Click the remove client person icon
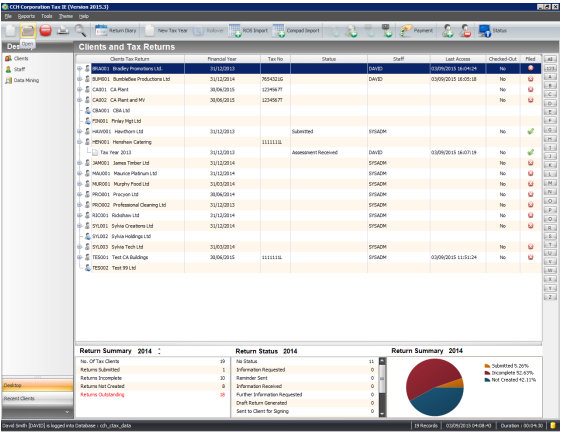Image resolution: width=561 pixels, height=432 pixels. [465, 31]
